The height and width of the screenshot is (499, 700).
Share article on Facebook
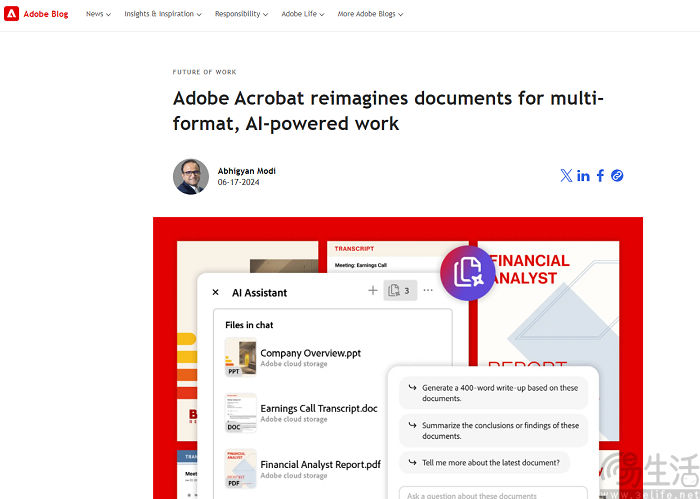click(600, 175)
